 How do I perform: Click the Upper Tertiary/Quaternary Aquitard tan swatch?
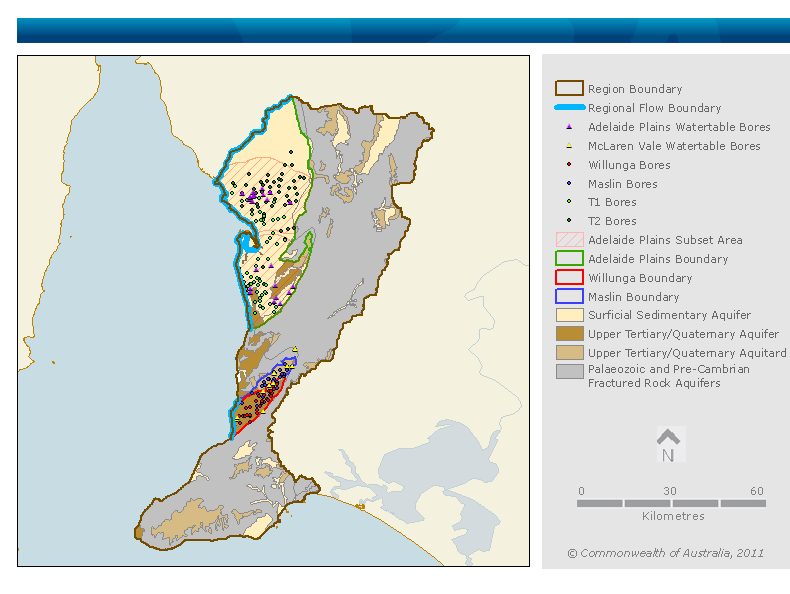569,353
